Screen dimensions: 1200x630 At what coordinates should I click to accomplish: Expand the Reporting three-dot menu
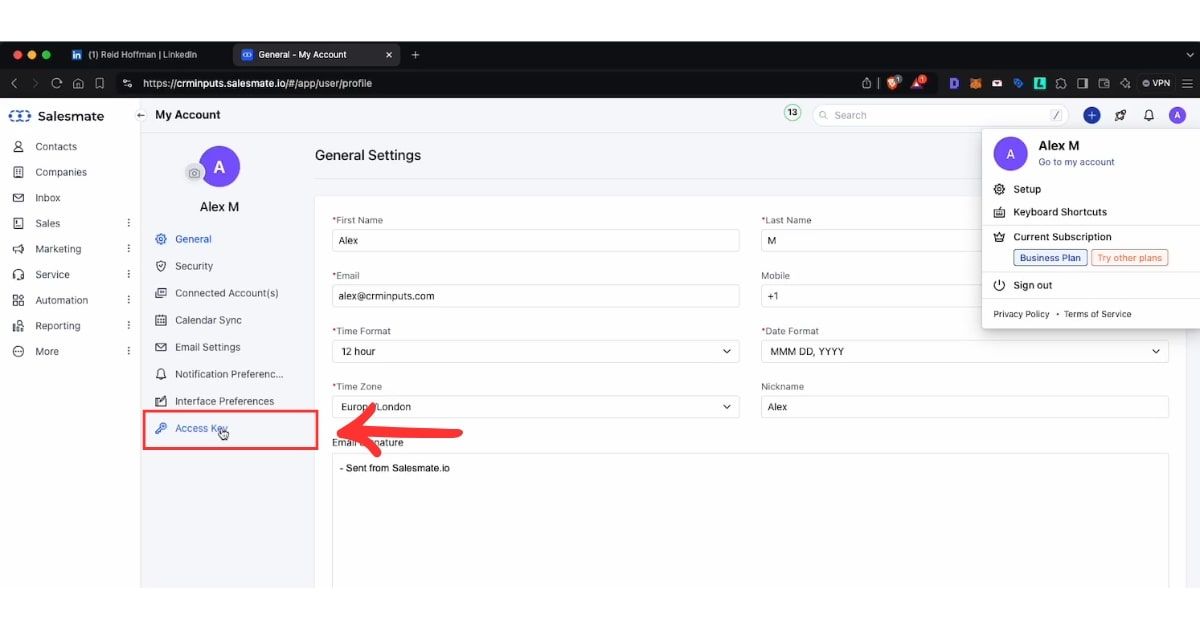(x=128, y=326)
